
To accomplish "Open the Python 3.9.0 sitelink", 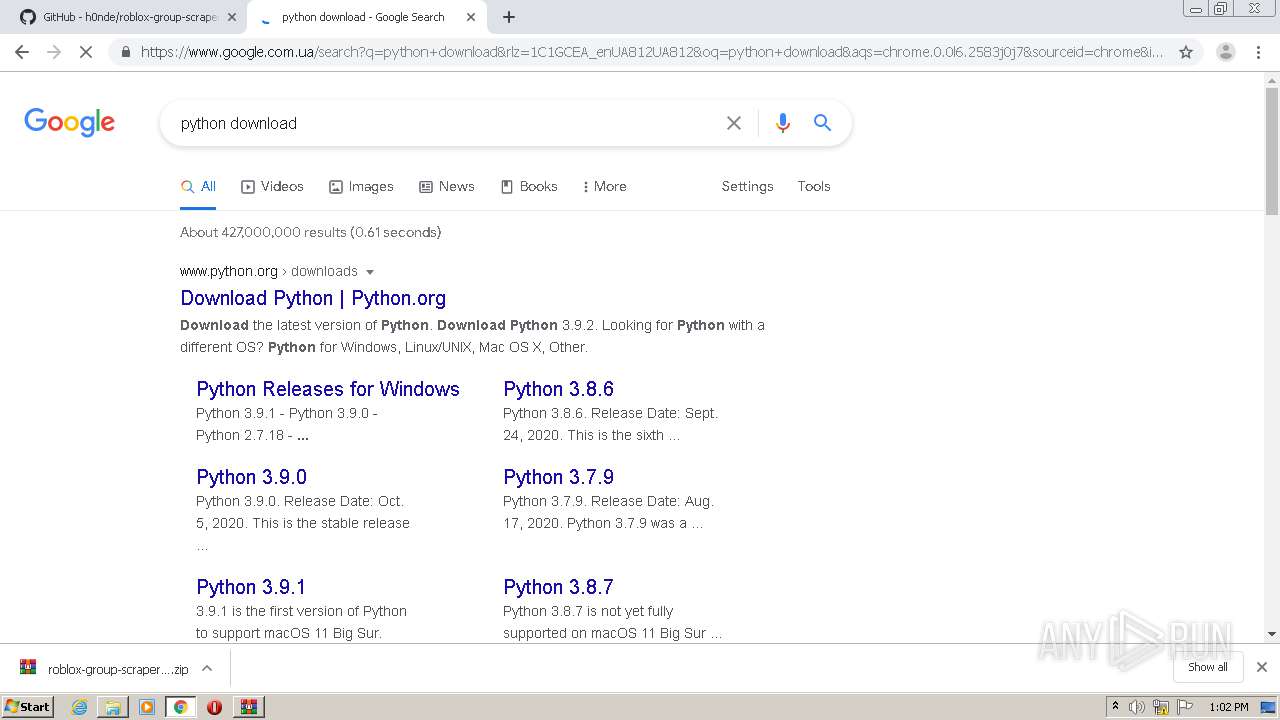I will click(x=251, y=477).
